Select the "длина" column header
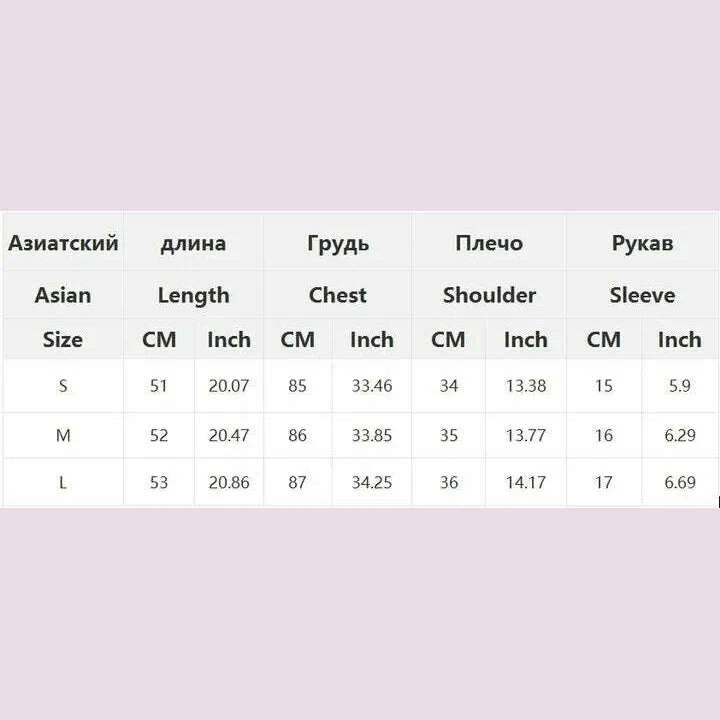Screen dimensions: 720x720 (193, 243)
